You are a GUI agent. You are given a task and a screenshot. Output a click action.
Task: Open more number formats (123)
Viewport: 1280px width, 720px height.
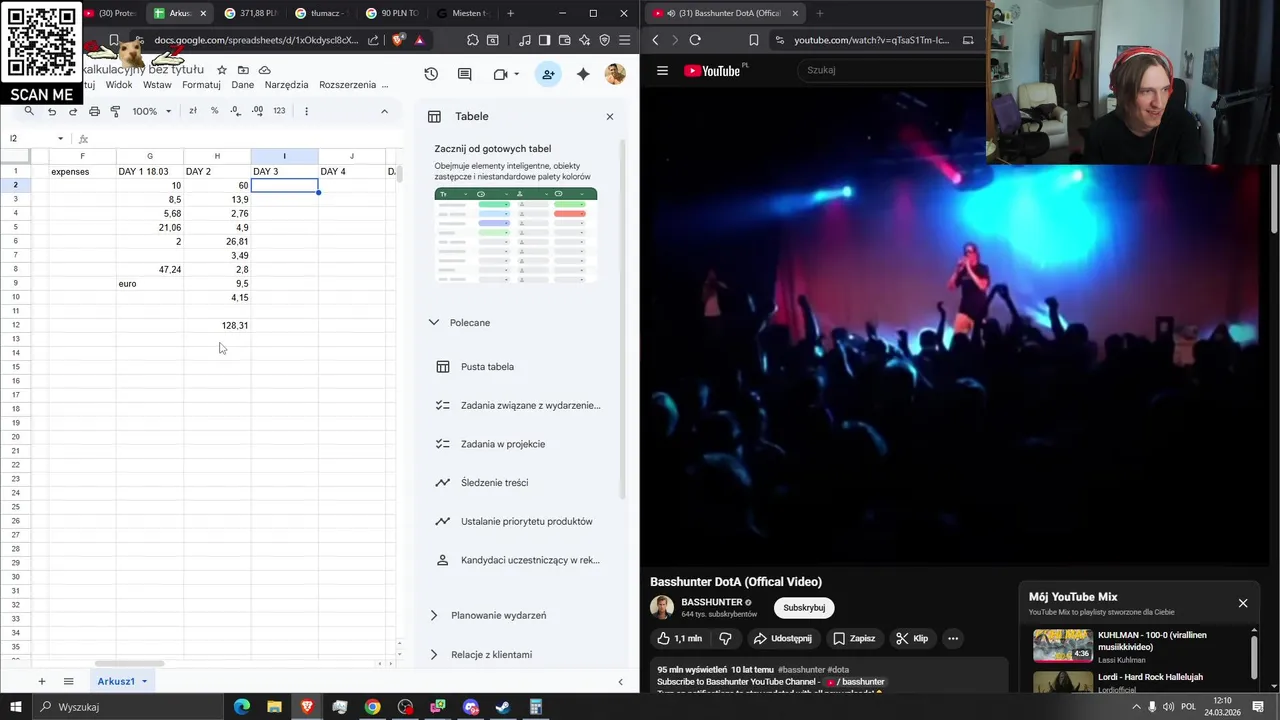coord(279,111)
